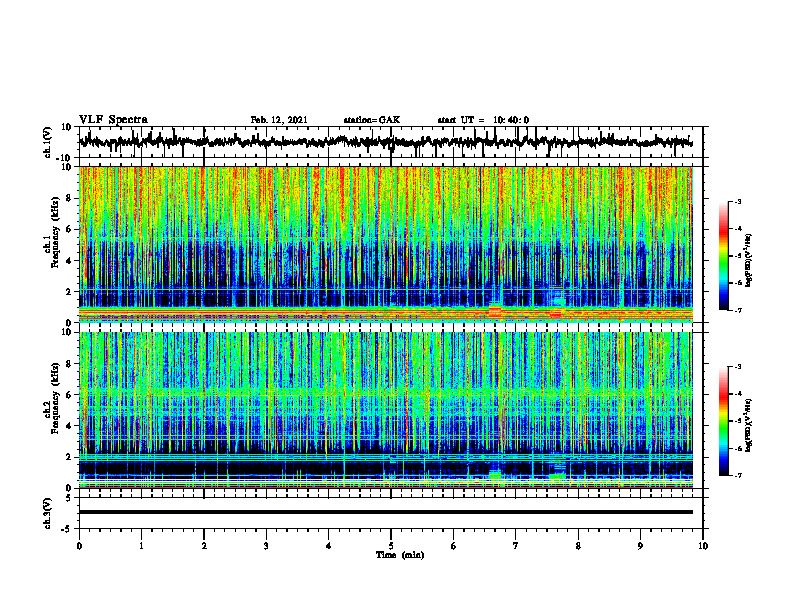Click the 1 minute tick label
The image size is (792, 612).
(x=141, y=546)
